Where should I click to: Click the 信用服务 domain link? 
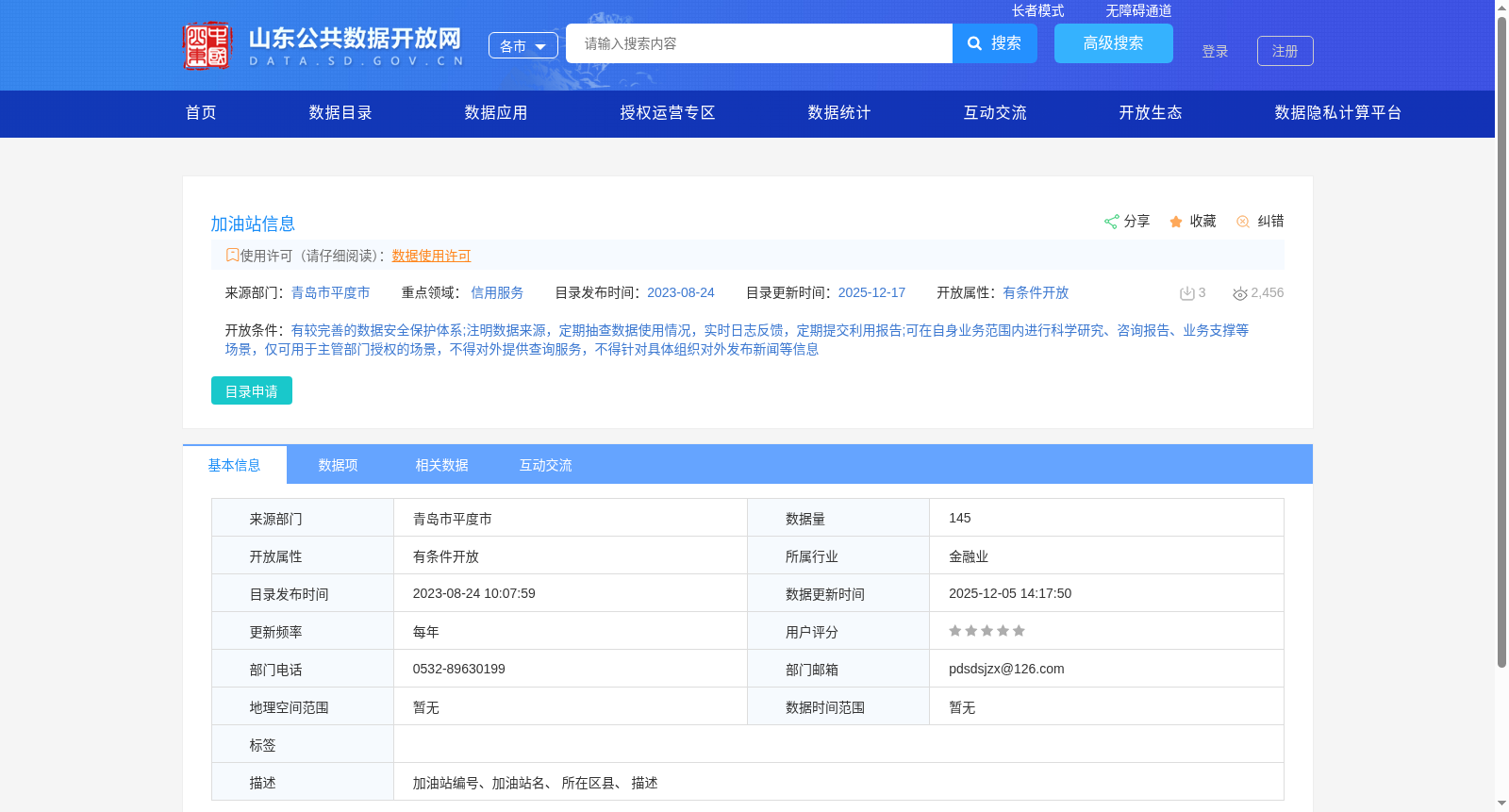tap(497, 293)
